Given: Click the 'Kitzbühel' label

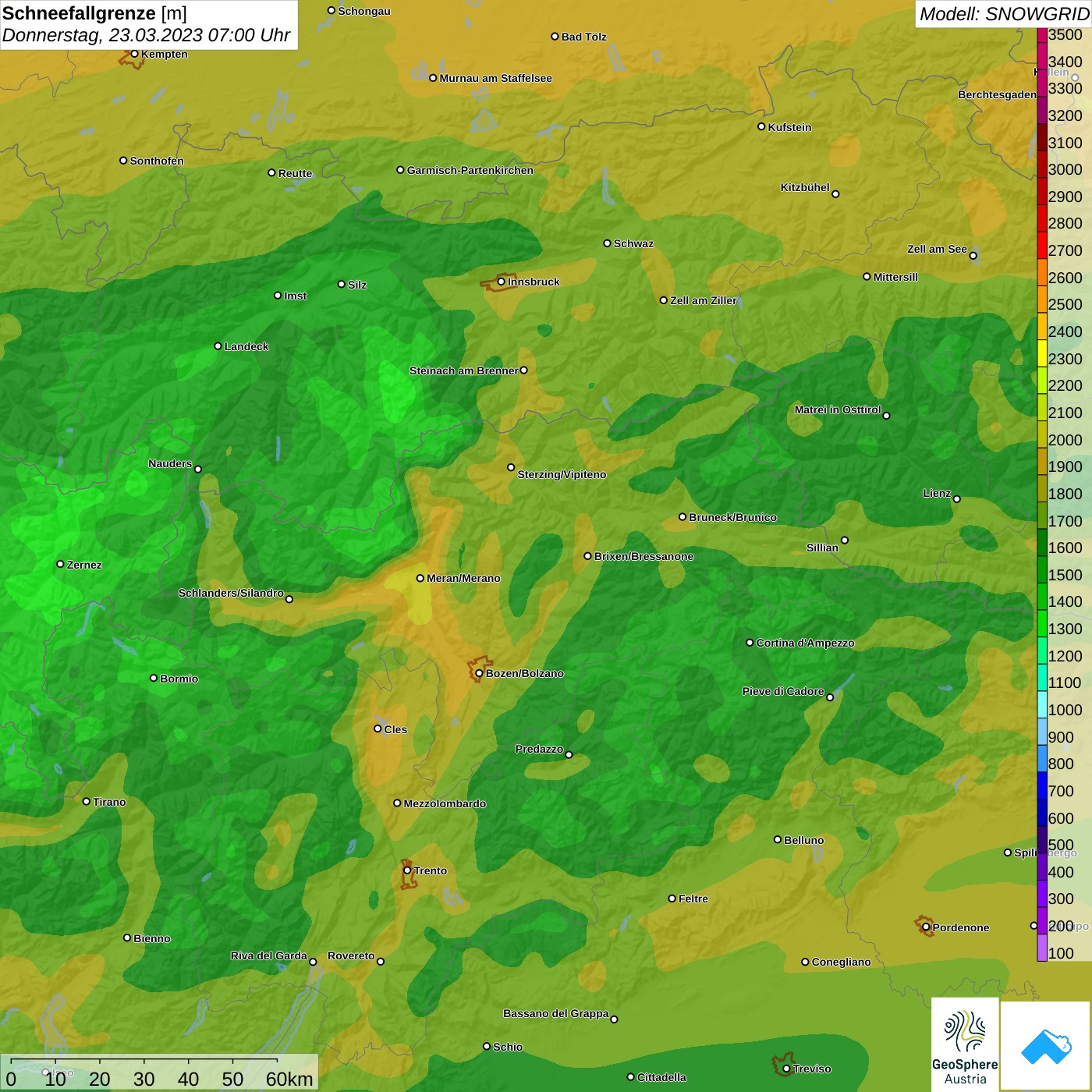Looking at the screenshot, I should click(805, 187).
